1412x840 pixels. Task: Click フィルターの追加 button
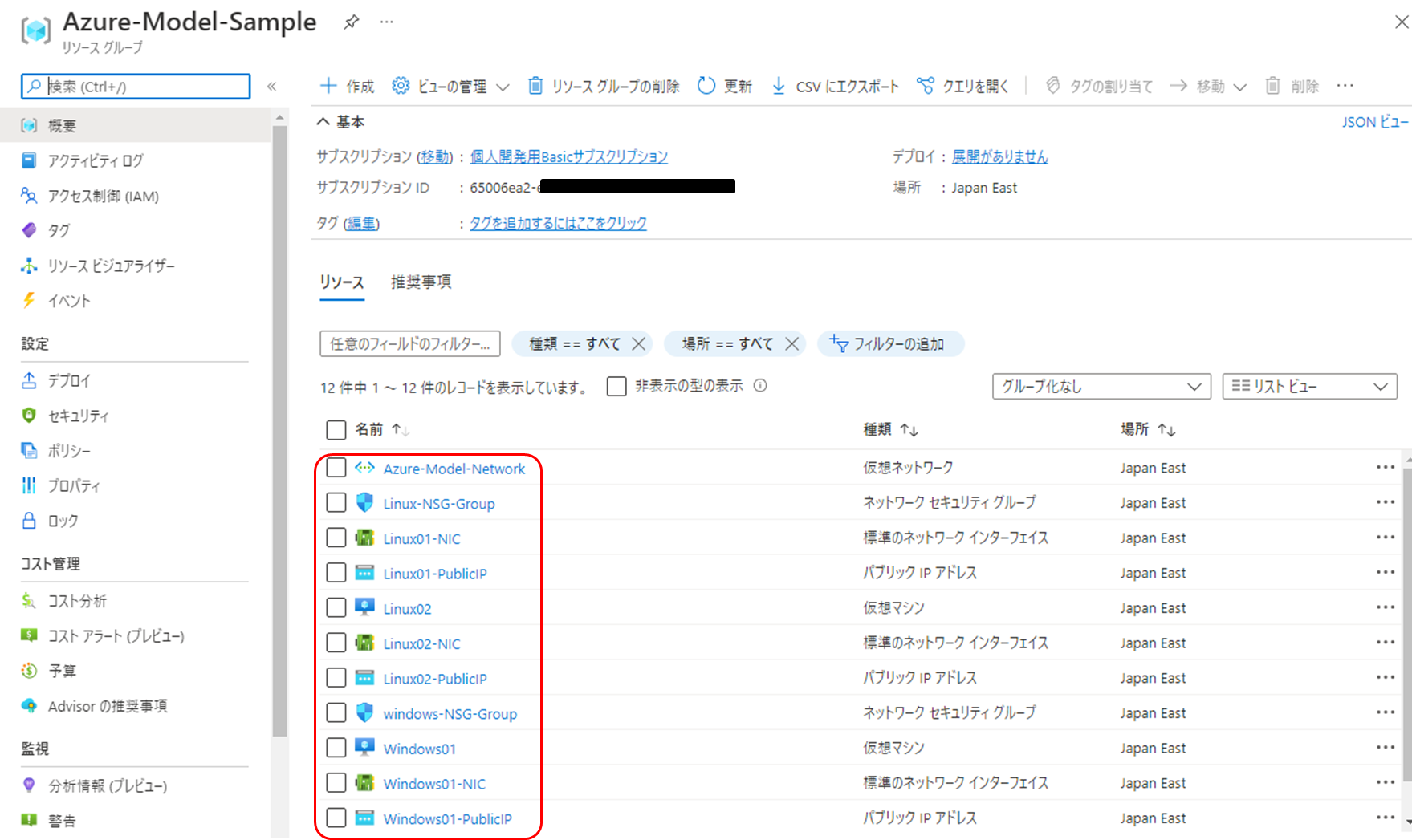pos(890,343)
